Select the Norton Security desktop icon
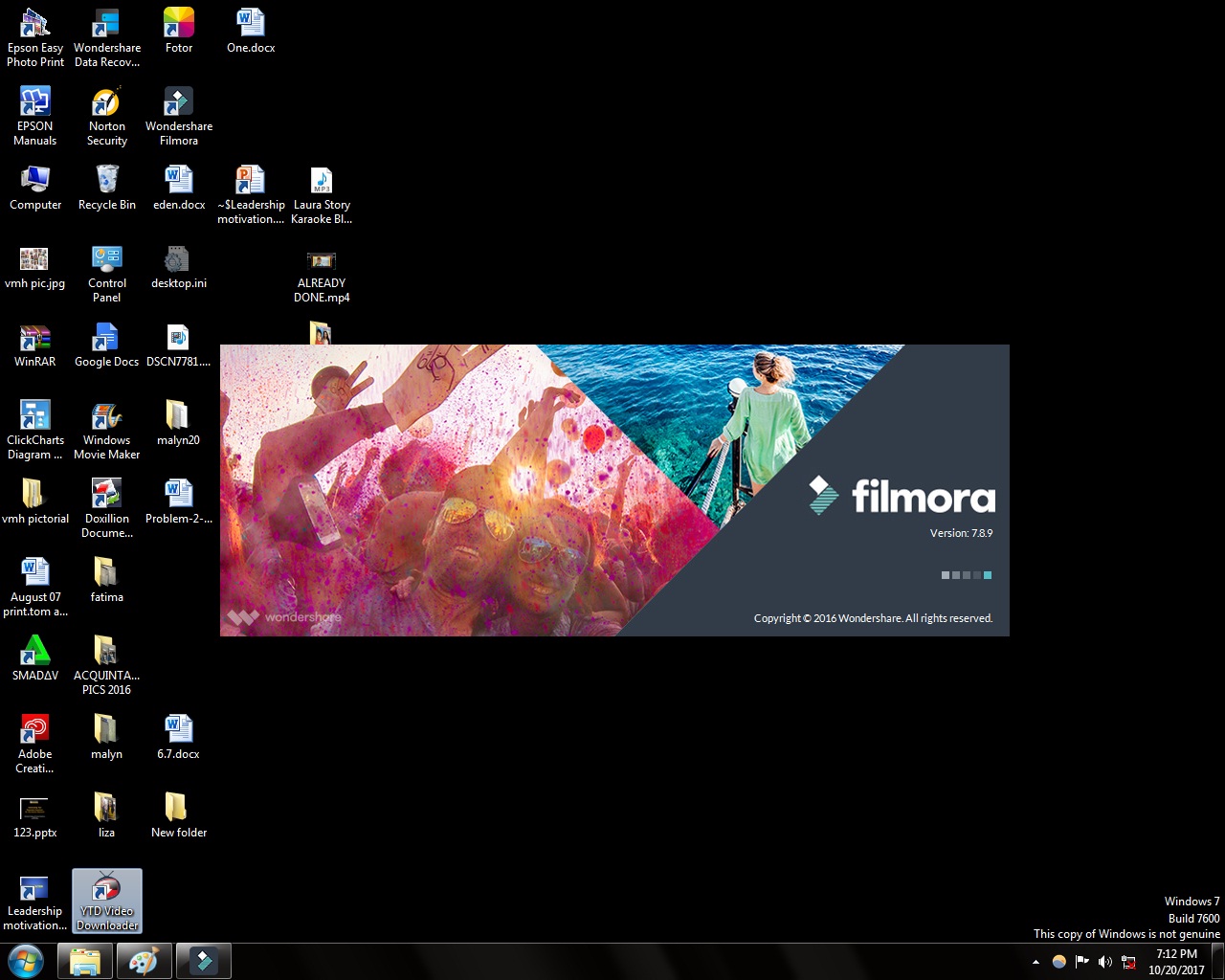The width and height of the screenshot is (1225, 980). click(x=107, y=117)
